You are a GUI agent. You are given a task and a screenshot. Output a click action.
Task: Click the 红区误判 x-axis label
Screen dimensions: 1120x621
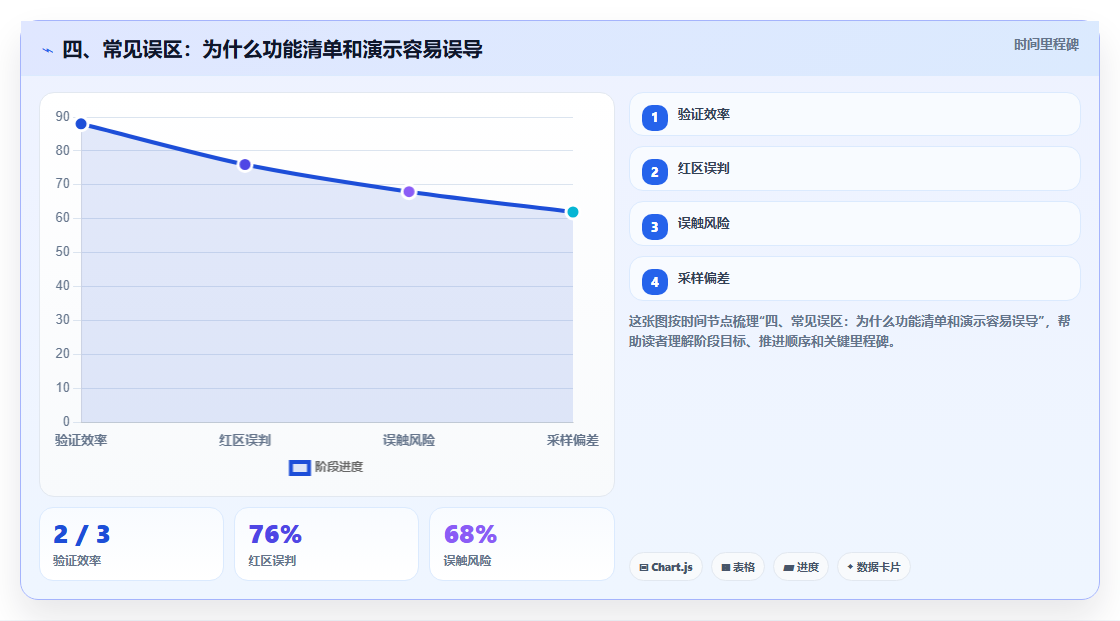245,440
